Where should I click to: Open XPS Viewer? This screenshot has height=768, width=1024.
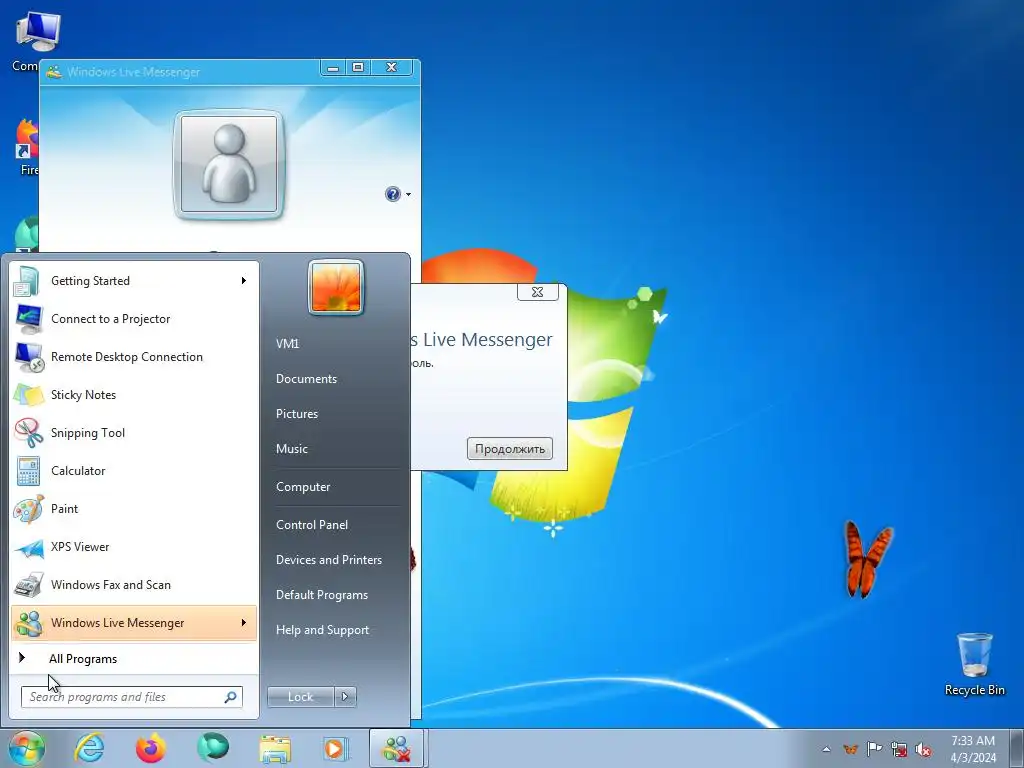(x=134, y=547)
